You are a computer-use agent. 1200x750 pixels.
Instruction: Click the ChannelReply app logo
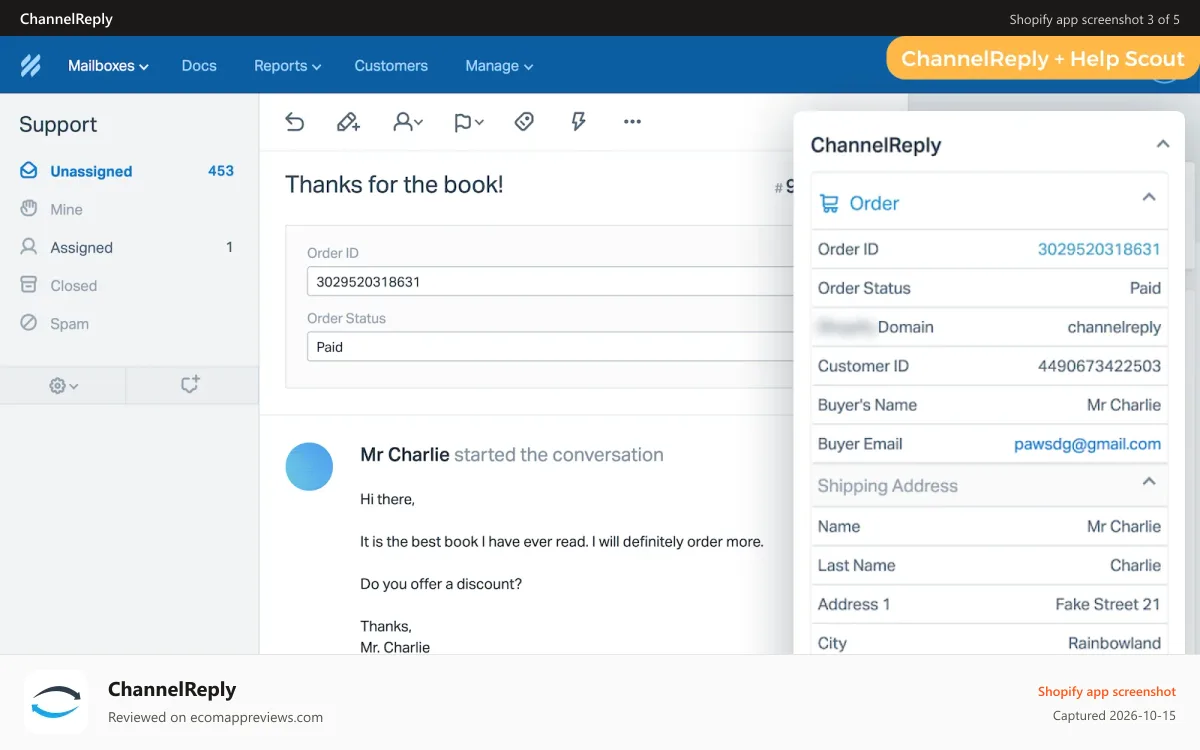(x=56, y=702)
